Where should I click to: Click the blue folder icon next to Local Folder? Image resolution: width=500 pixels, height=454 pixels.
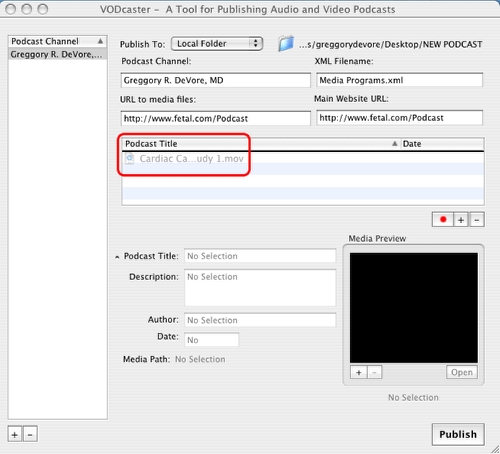[286, 44]
